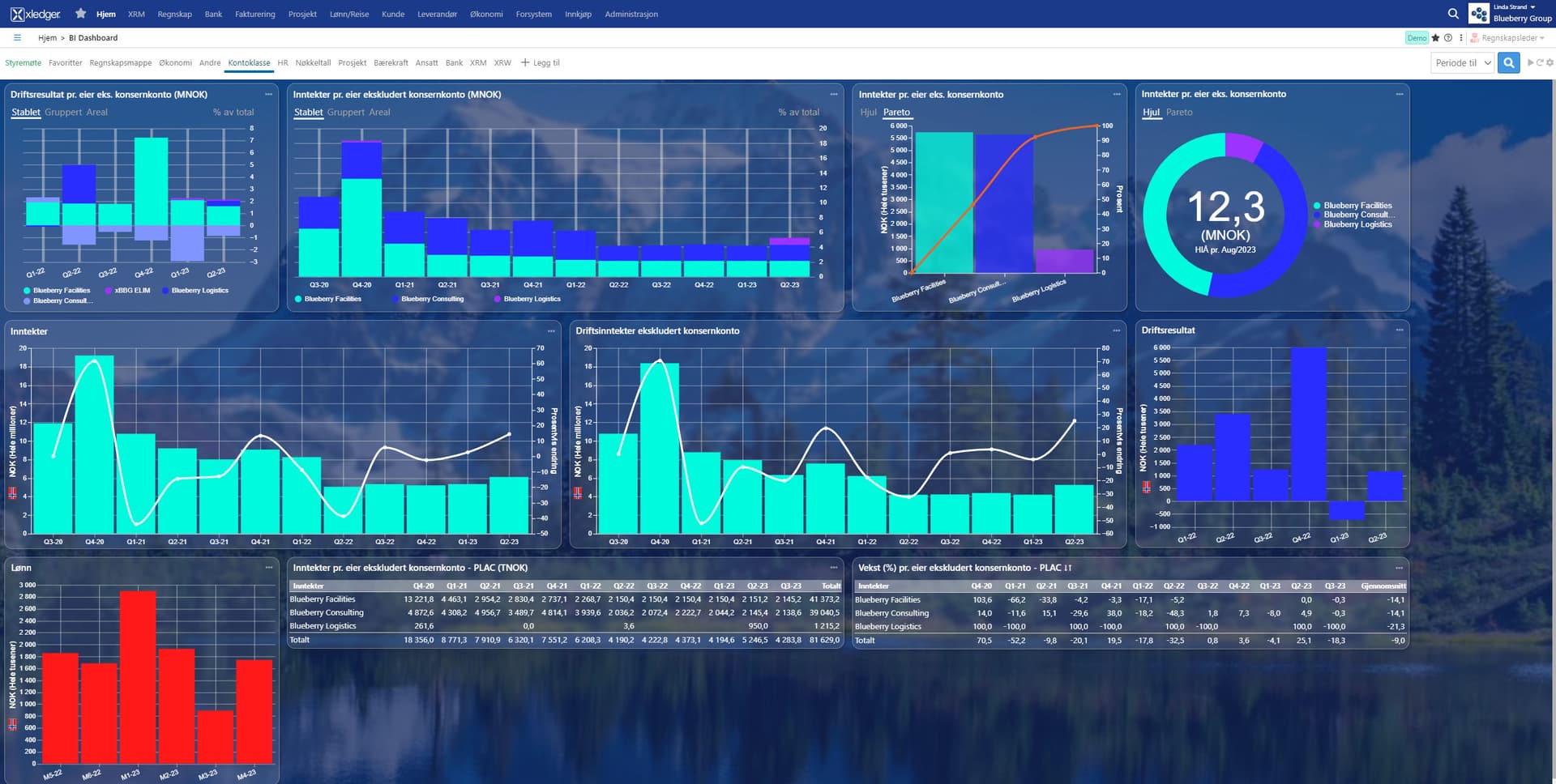
Task: Switch to Styremøte dashboard tab
Action: pos(23,62)
